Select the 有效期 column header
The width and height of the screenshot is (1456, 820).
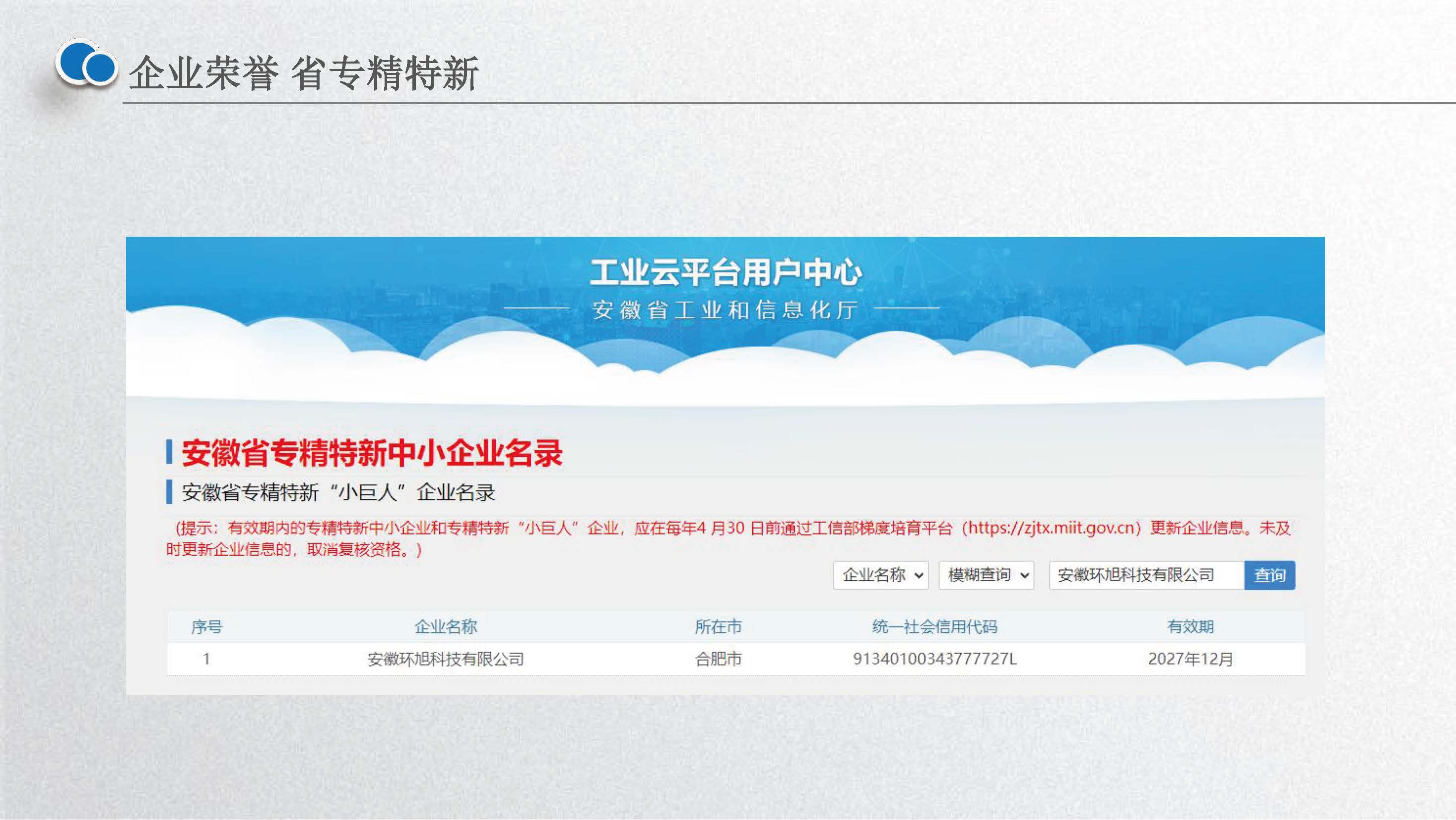coord(1191,626)
